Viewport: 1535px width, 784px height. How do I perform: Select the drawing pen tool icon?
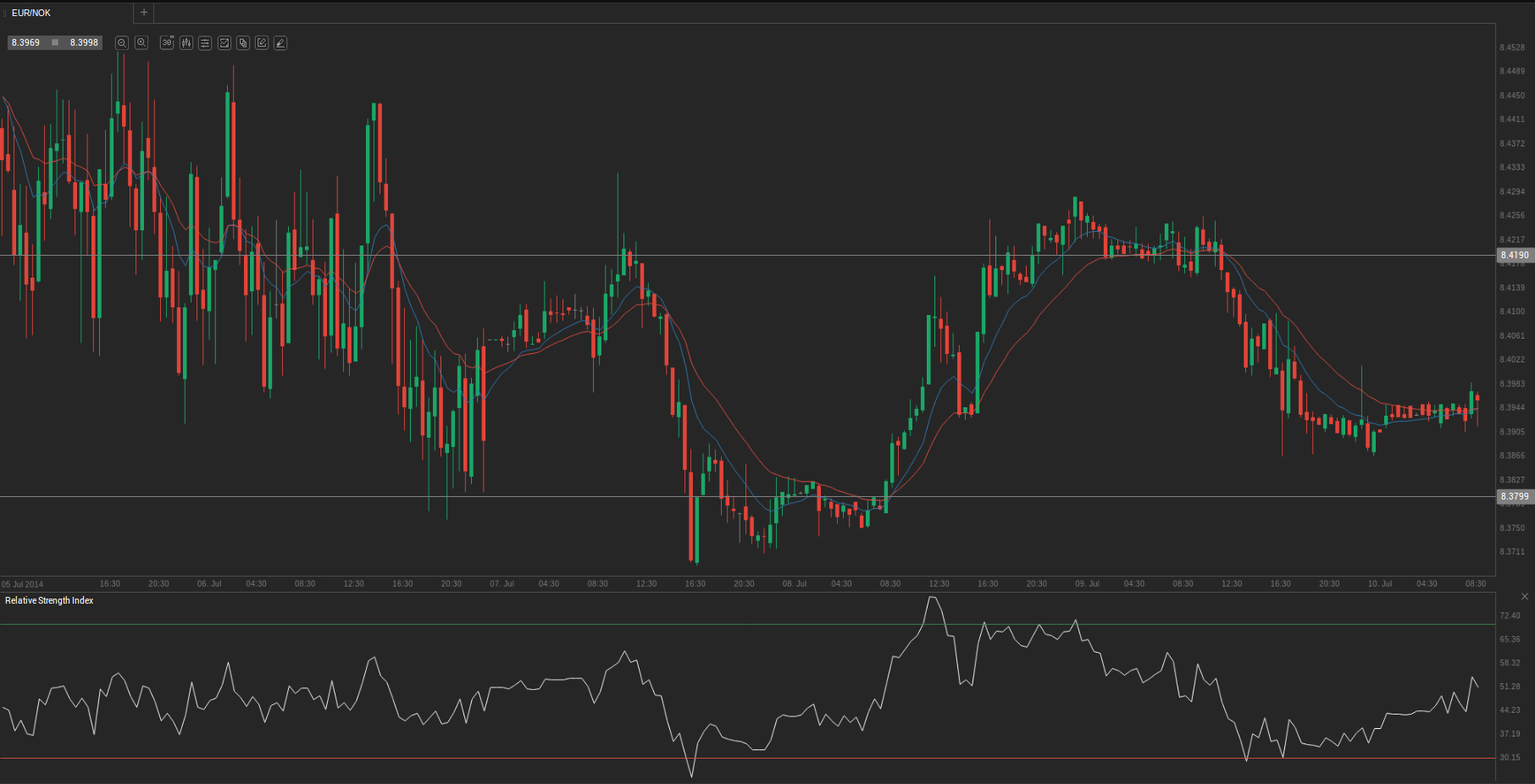[280, 42]
